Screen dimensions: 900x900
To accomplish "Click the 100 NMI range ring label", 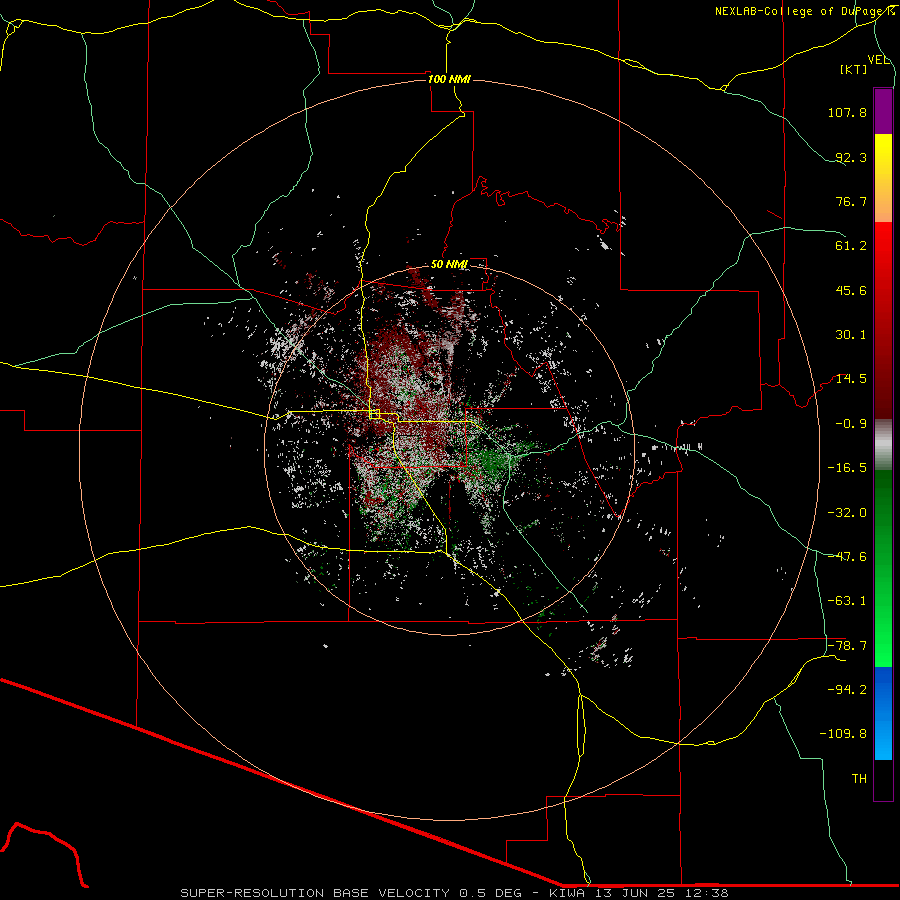I will (x=449, y=79).
